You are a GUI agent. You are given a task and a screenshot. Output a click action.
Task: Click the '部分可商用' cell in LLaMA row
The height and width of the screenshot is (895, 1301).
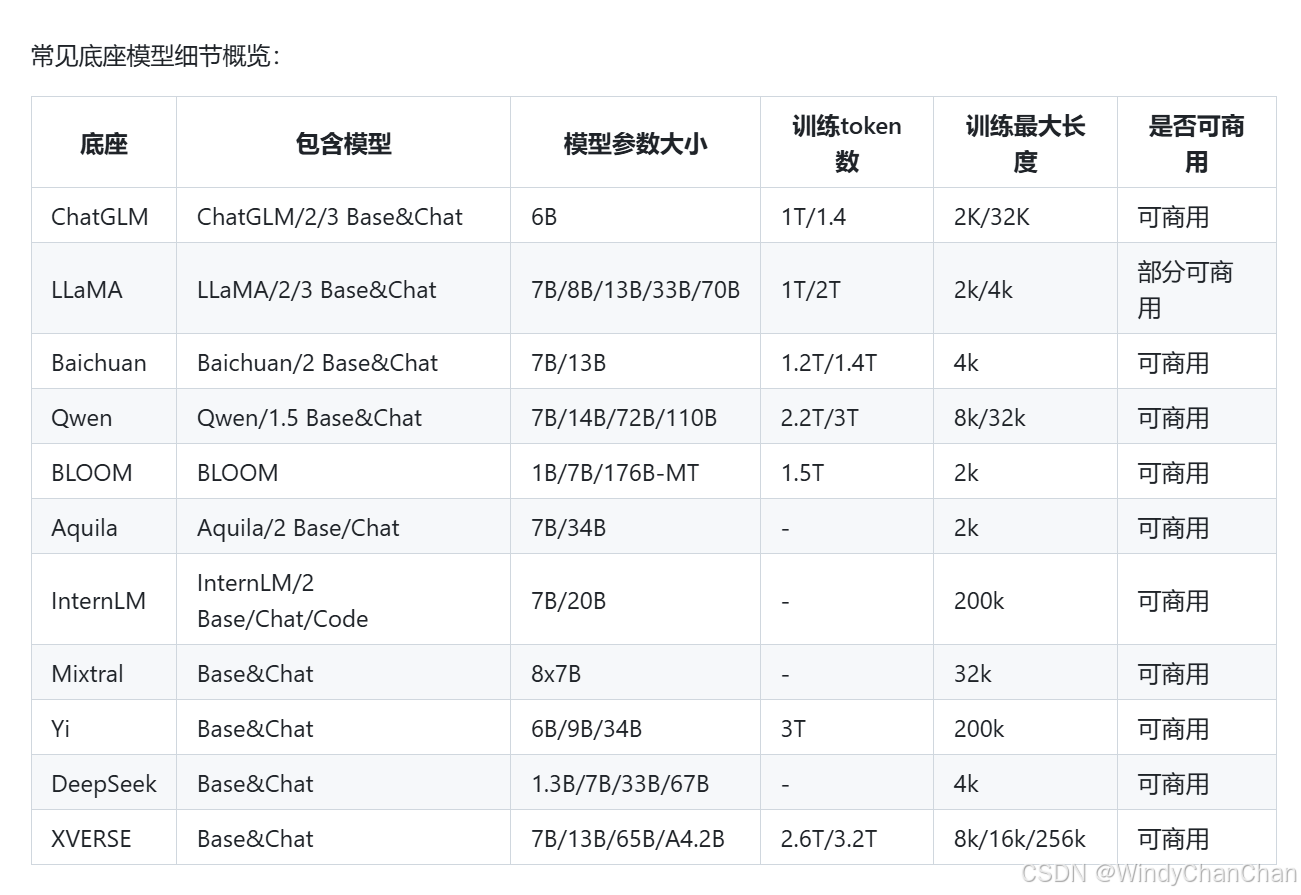pyautogui.click(x=1197, y=289)
